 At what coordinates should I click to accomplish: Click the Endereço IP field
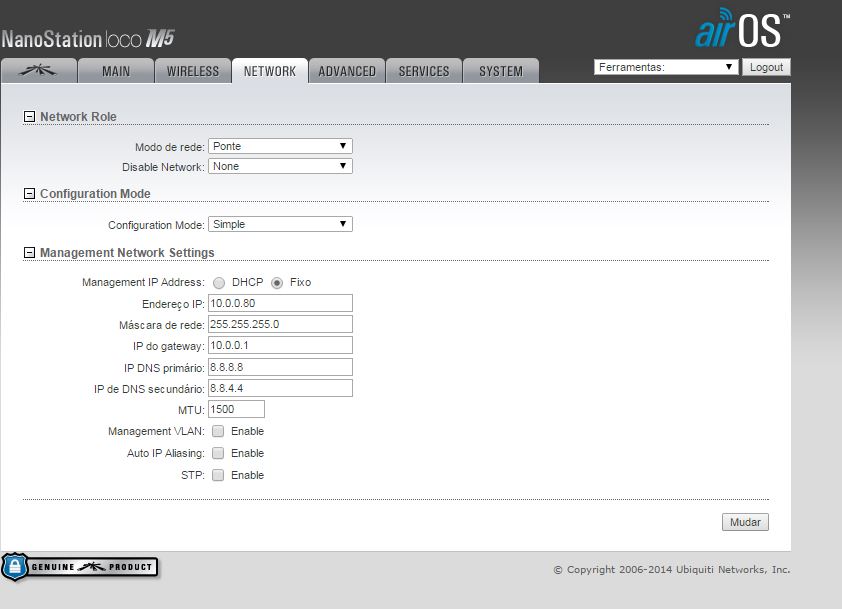pyautogui.click(x=280, y=303)
